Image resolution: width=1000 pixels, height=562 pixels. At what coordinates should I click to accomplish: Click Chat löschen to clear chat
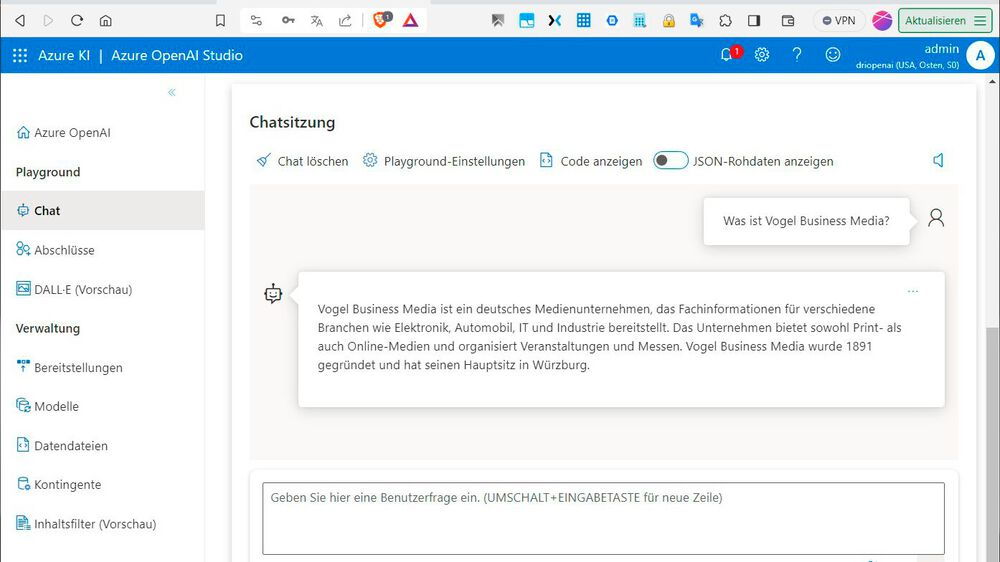point(302,161)
